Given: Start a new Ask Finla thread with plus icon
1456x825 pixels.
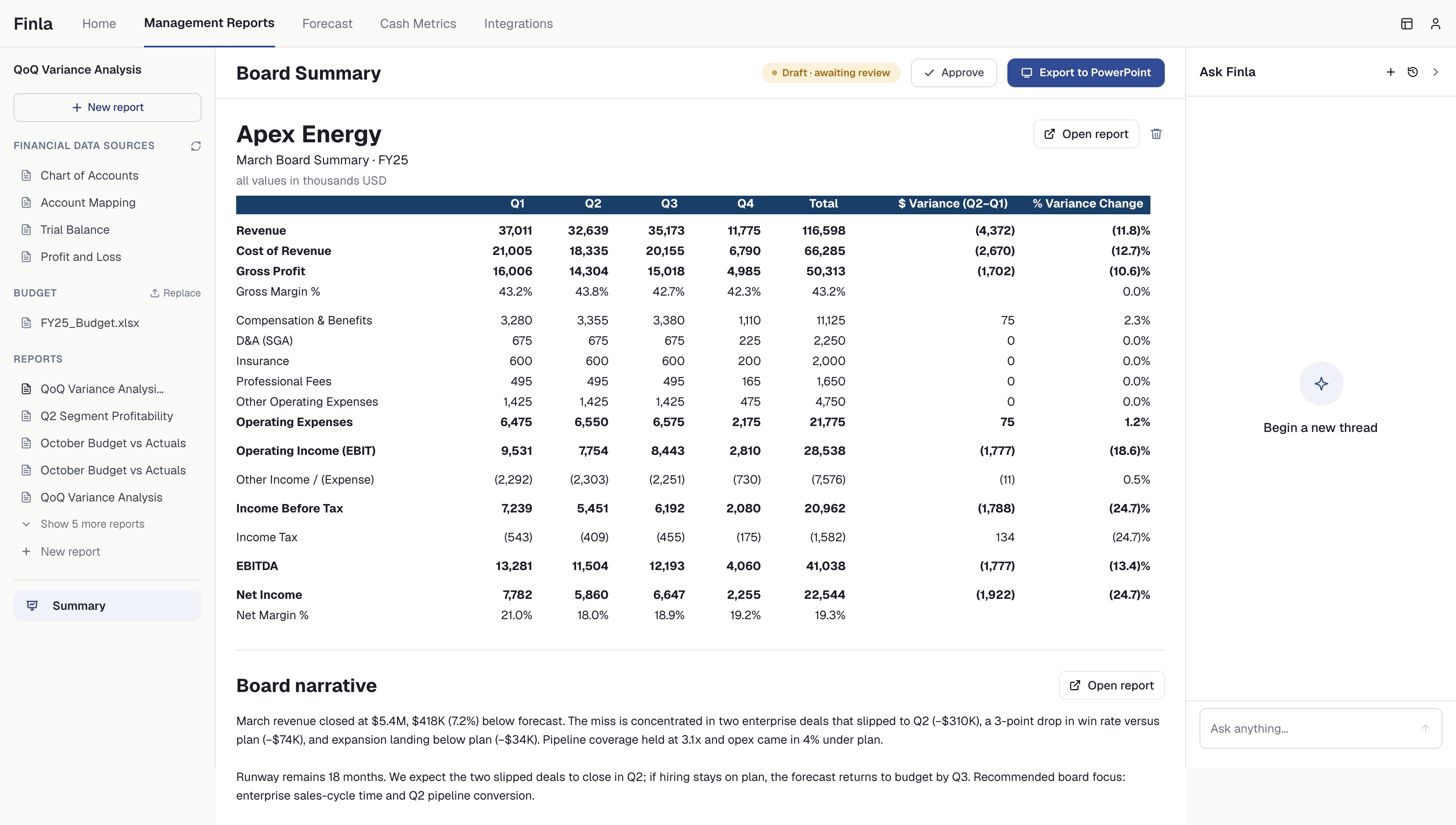Looking at the screenshot, I should click(1390, 72).
